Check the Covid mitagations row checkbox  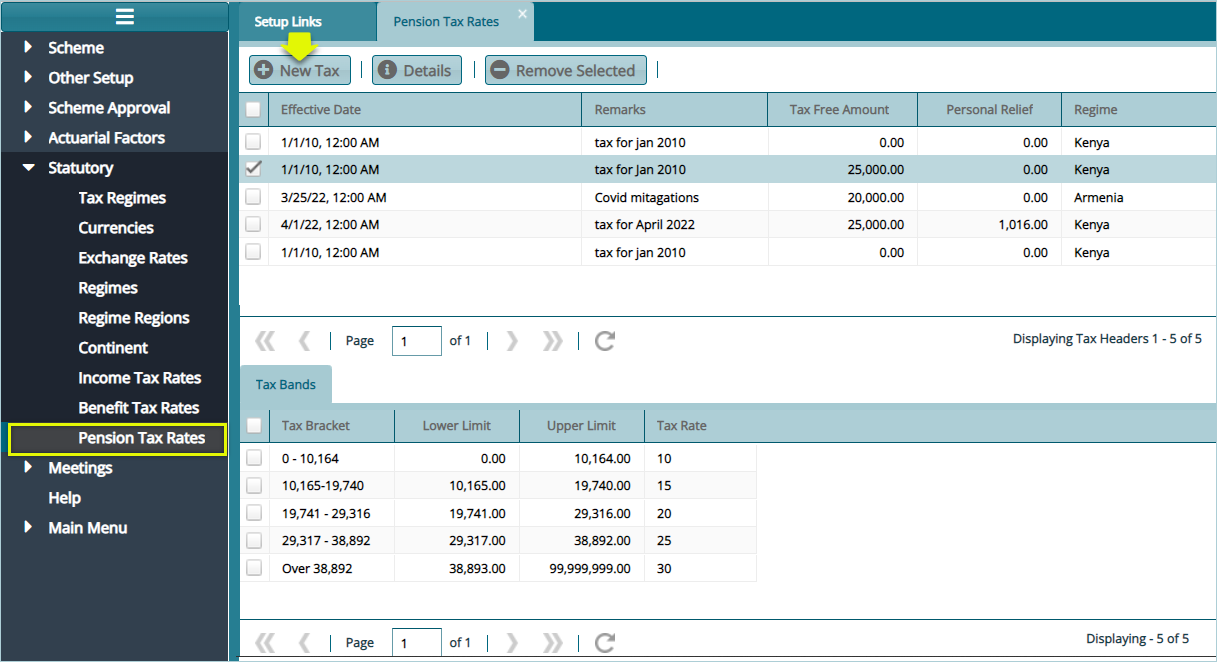point(254,197)
